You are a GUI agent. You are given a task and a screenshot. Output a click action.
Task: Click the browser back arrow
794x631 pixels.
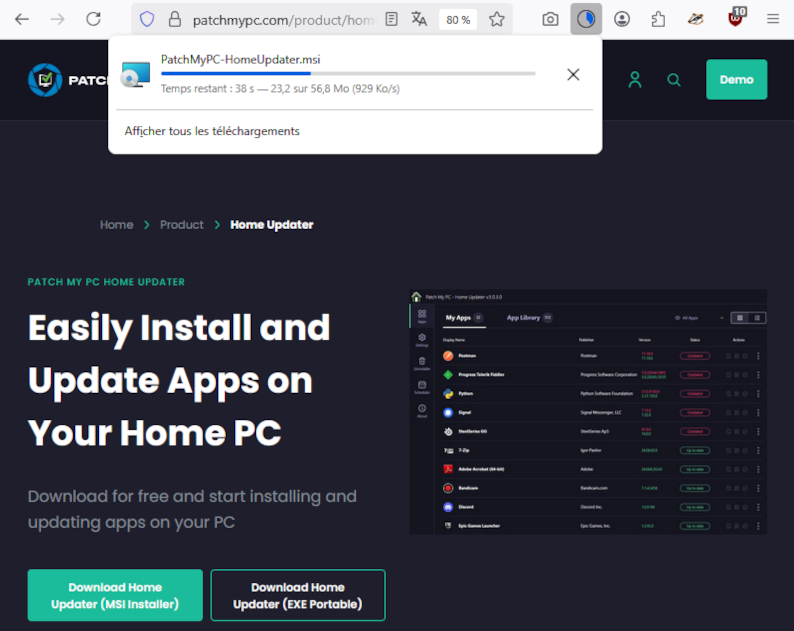click(x=21, y=19)
